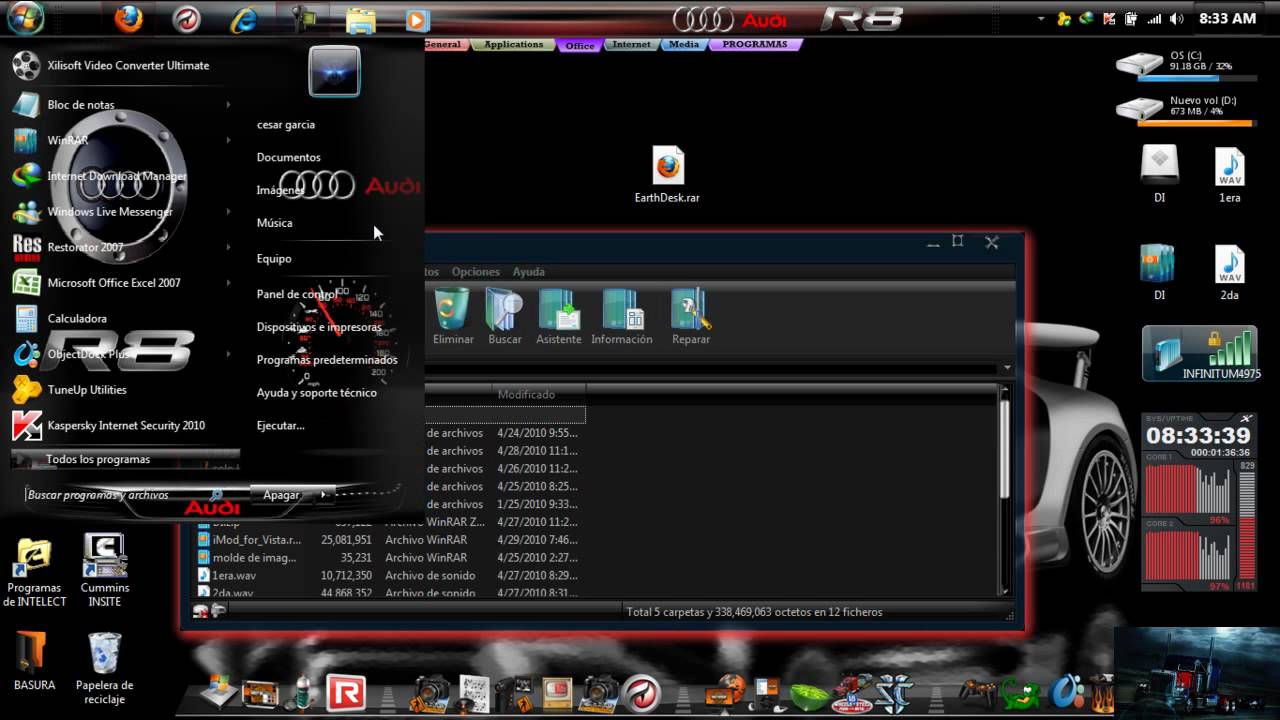Switch to the Office dock tab
The width and height of the screenshot is (1280, 720).
point(579,45)
